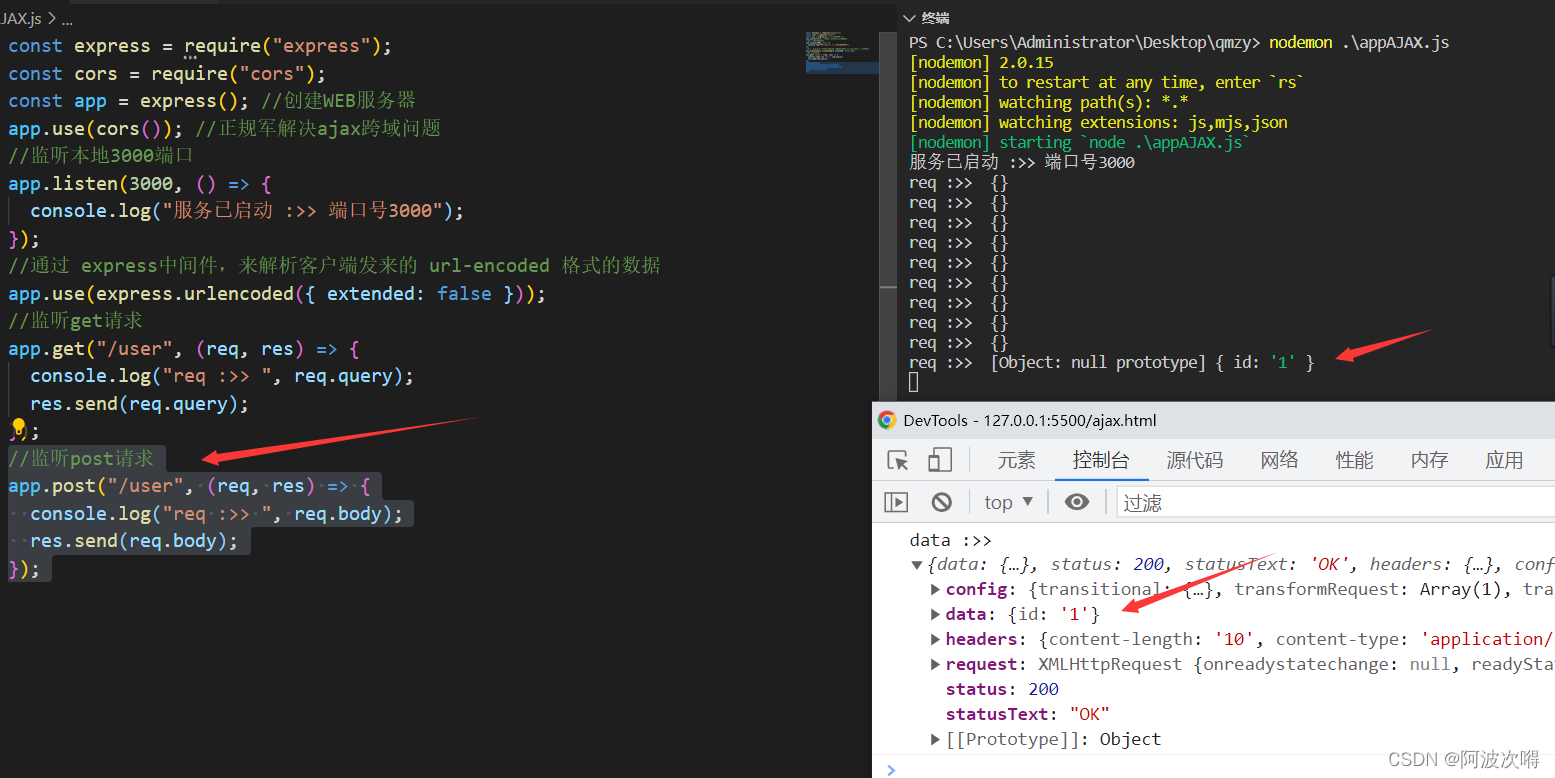Open the 网络 tab
The height and width of the screenshot is (778, 1555).
(x=1279, y=460)
